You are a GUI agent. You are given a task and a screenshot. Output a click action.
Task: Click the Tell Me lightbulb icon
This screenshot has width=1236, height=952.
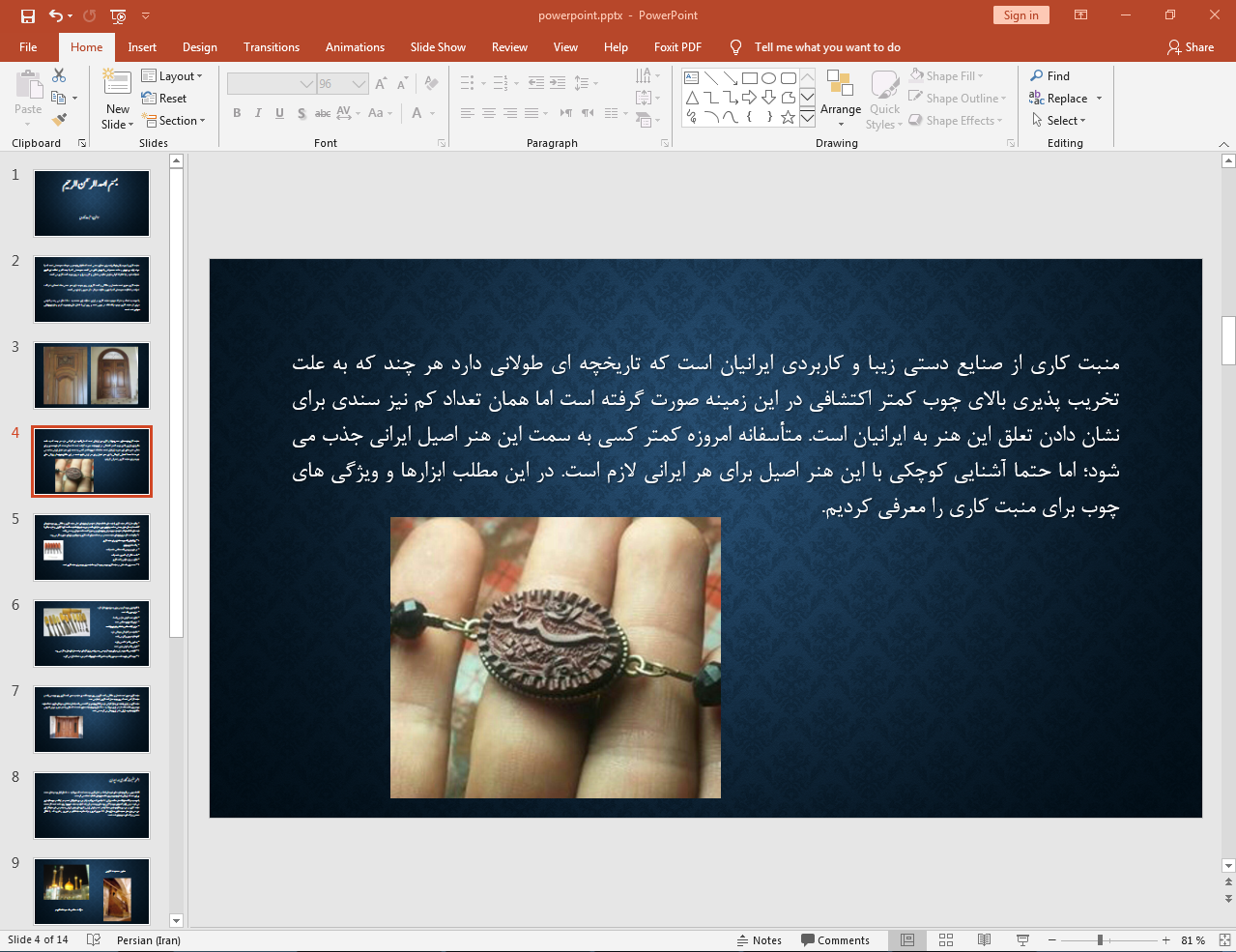735,46
